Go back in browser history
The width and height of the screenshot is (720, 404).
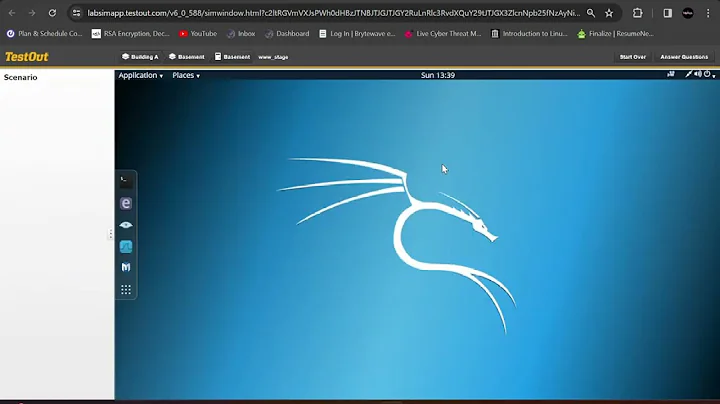[x=12, y=13]
